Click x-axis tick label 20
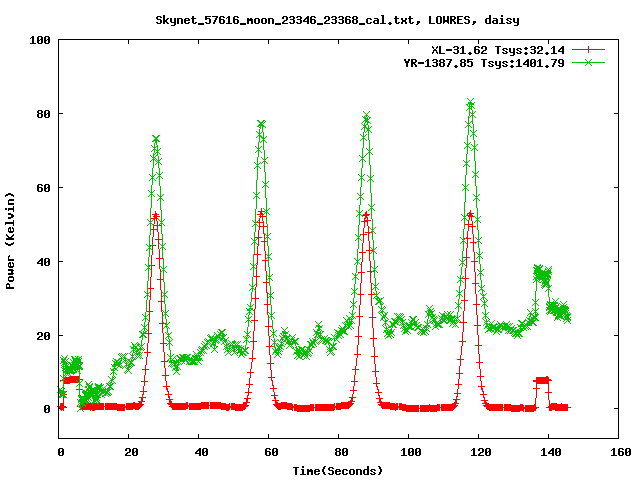The image size is (640, 480). pos(131,452)
